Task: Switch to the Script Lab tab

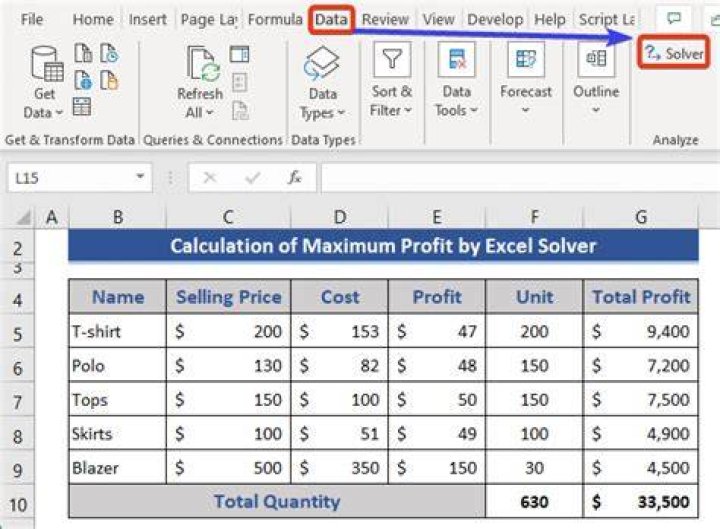Action: [x=607, y=19]
